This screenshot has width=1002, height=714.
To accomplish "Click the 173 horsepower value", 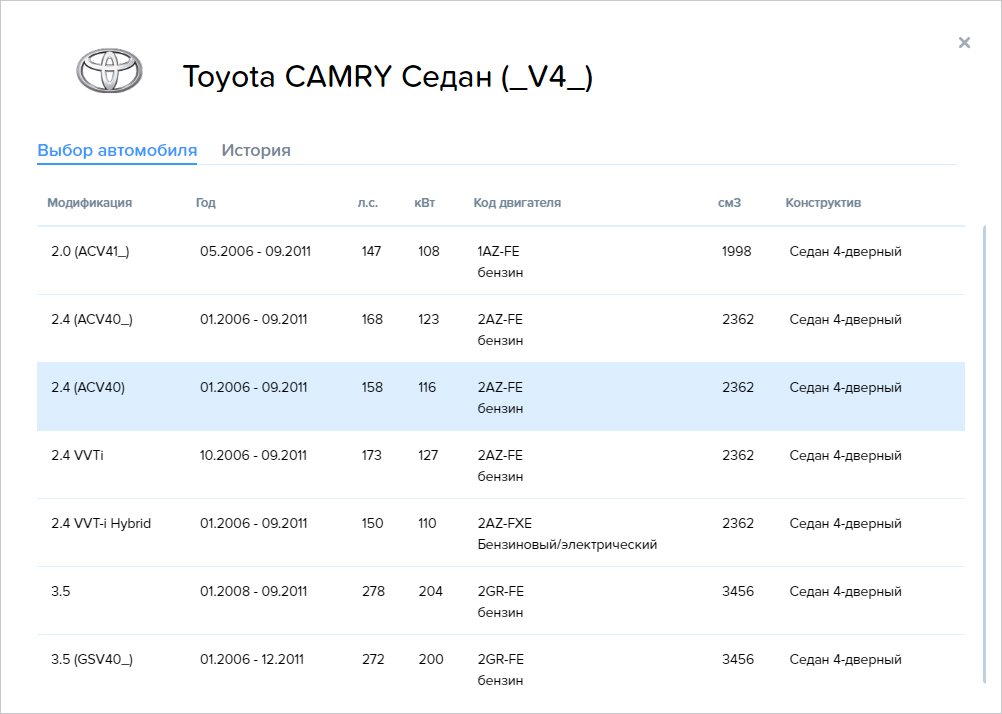I will (x=371, y=455).
